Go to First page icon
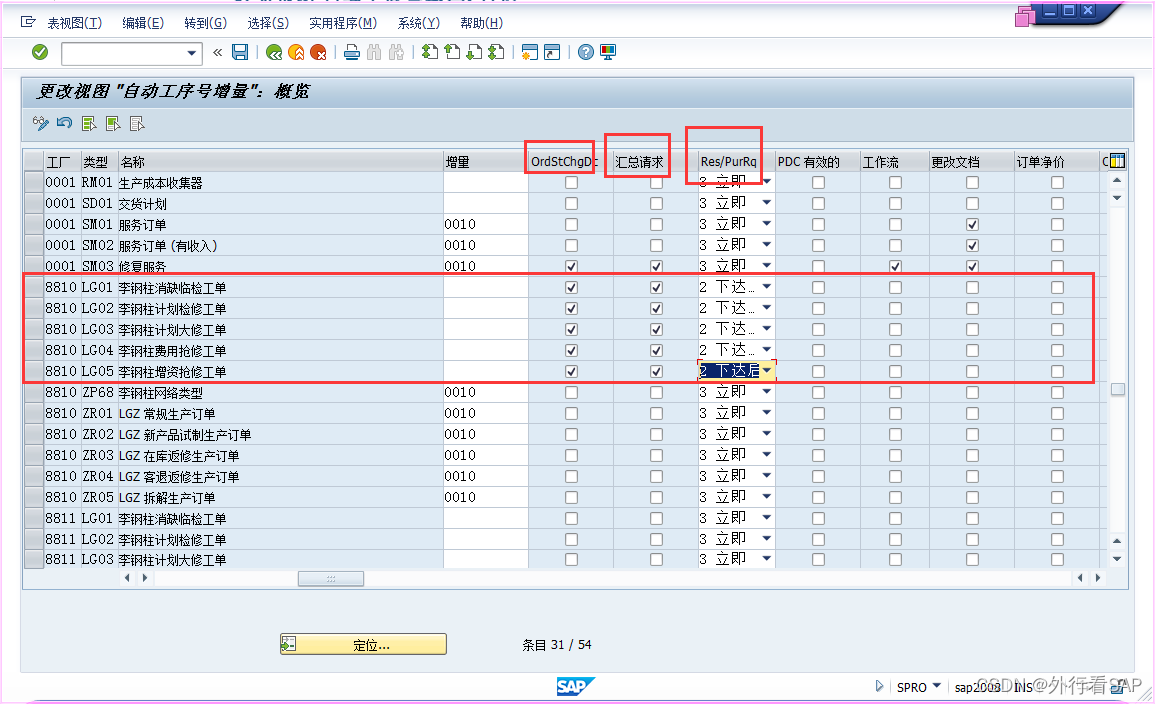The image size is (1157, 704). coord(429,52)
